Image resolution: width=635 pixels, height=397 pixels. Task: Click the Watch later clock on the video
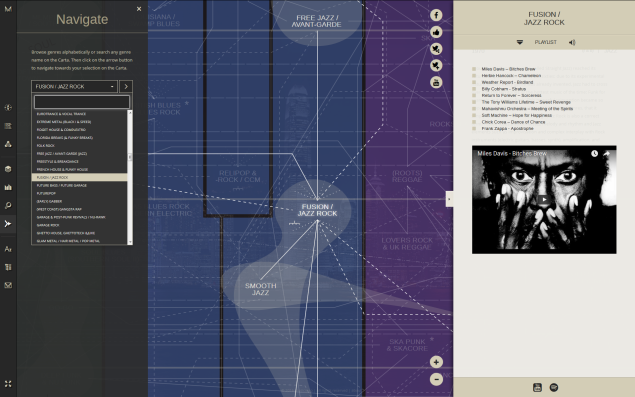pos(594,154)
